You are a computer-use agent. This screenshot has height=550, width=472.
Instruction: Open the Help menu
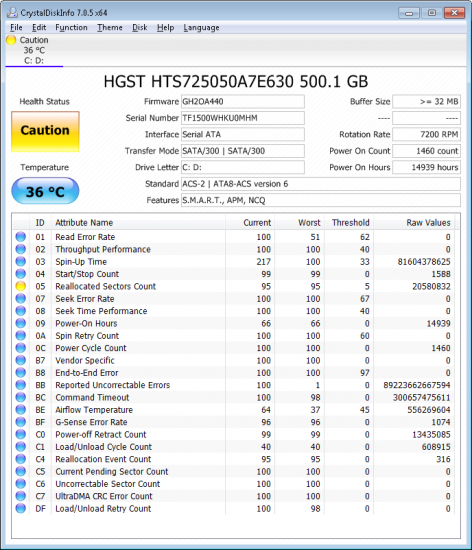(166, 27)
